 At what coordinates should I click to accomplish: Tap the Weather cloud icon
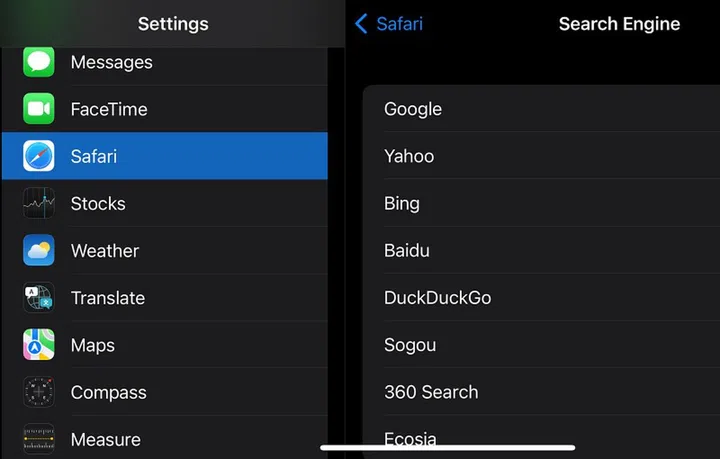click(x=39, y=250)
